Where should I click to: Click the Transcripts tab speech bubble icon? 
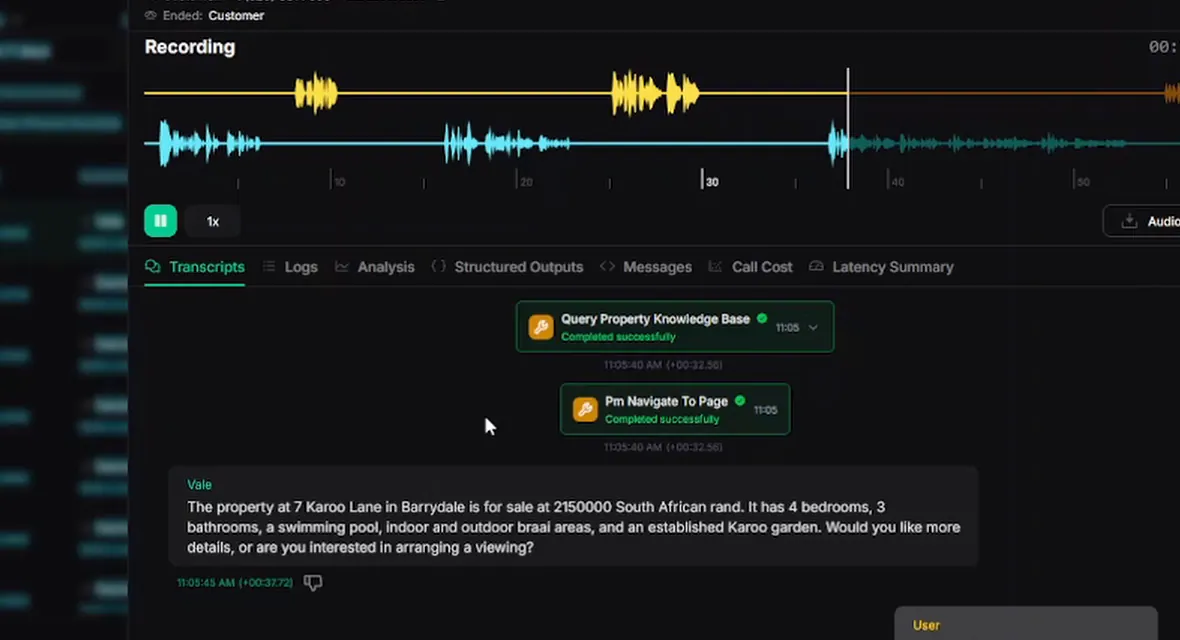click(x=153, y=267)
